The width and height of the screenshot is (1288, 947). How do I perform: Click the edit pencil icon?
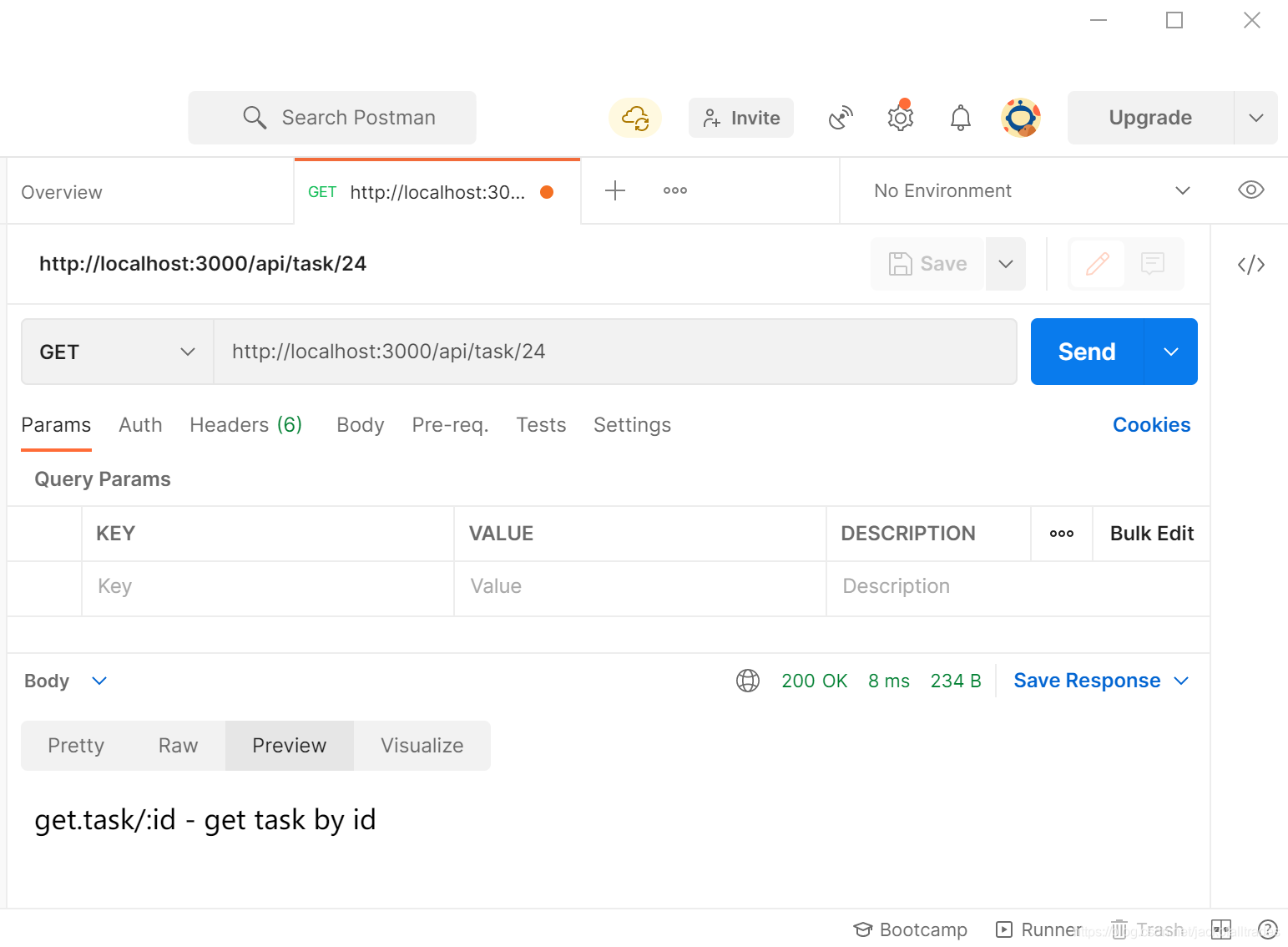1097,264
